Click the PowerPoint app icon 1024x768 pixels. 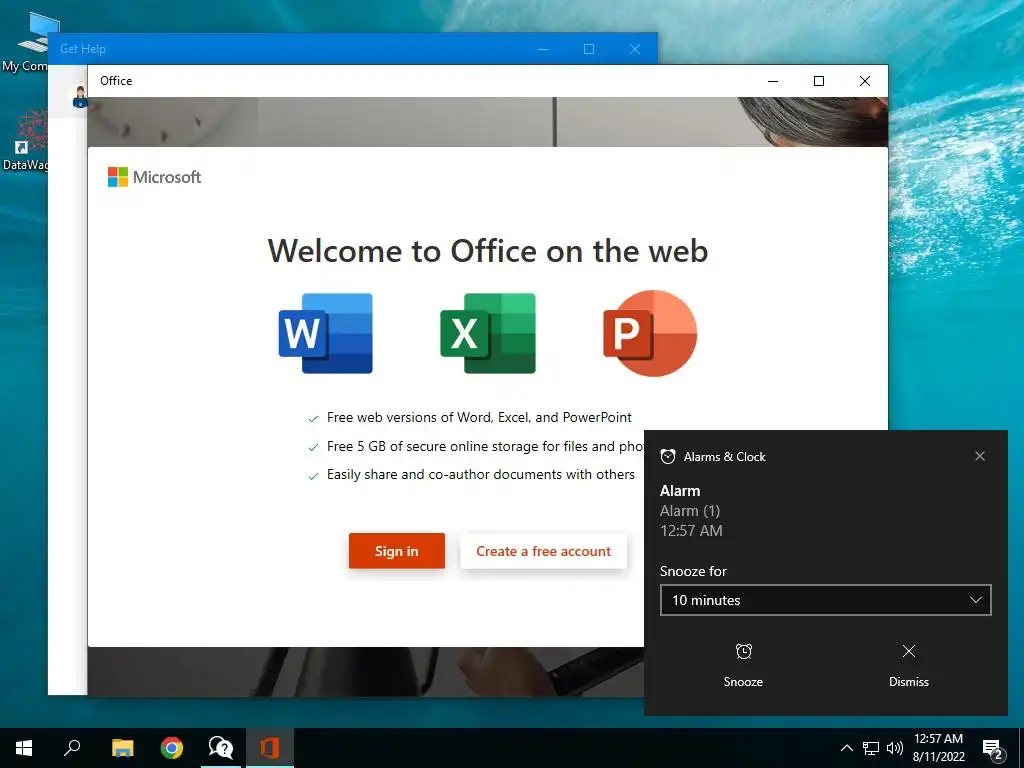pyautogui.click(x=650, y=333)
